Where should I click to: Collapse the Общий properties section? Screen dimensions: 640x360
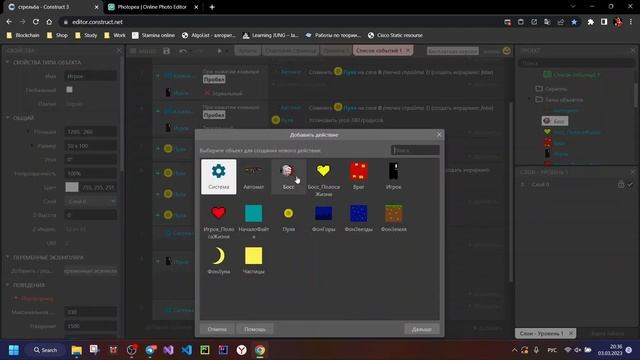(7, 118)
